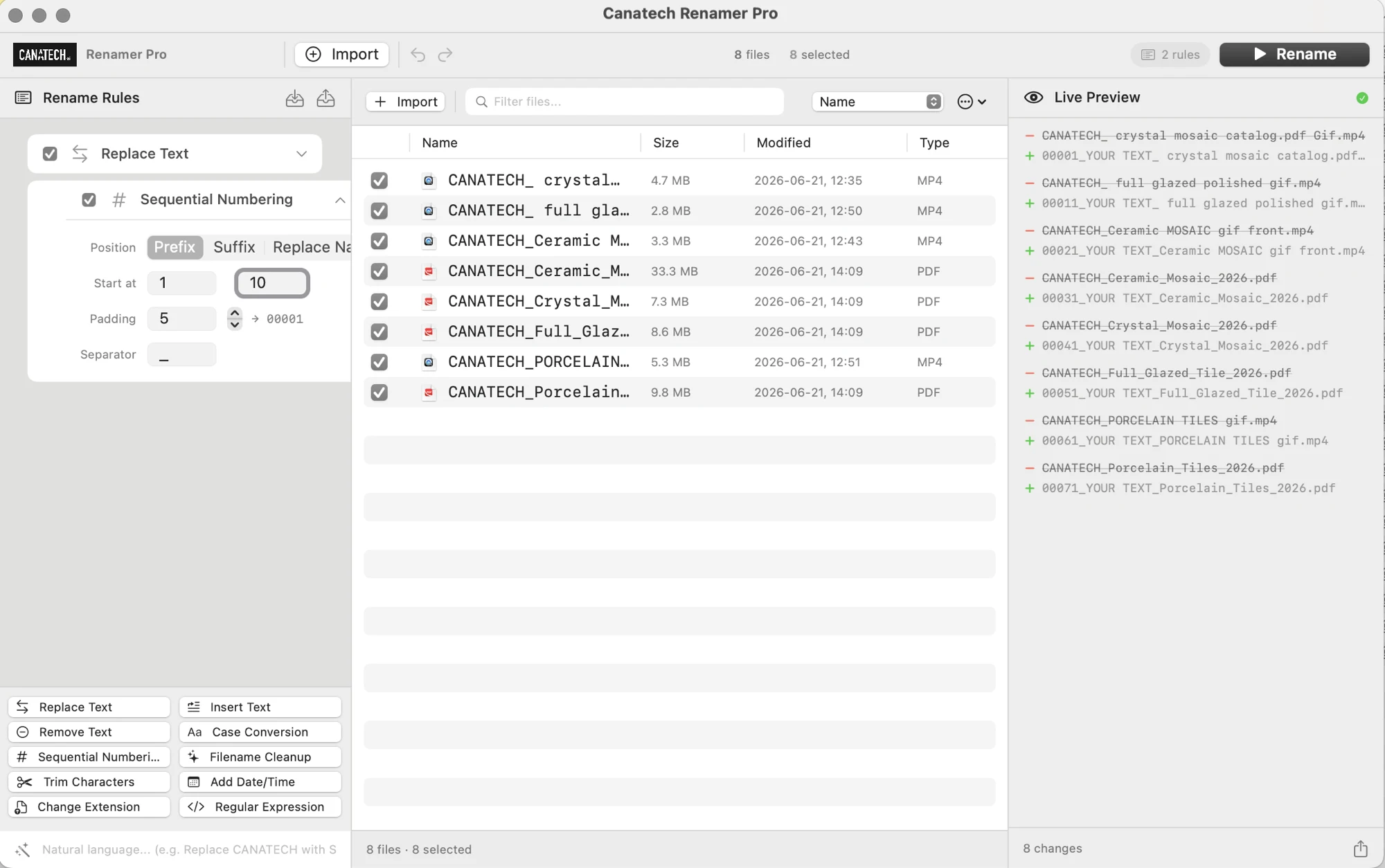Click the filter search magnifier icon

pyautogui.click(x=481, y=102)
